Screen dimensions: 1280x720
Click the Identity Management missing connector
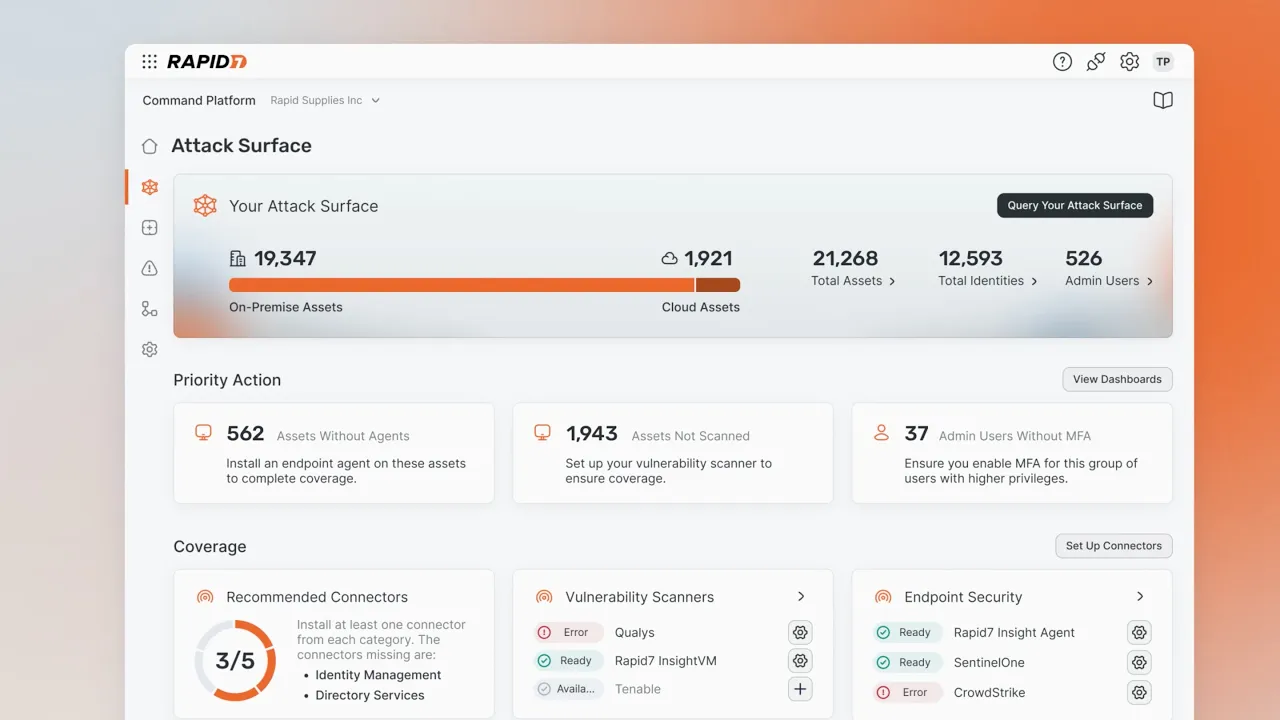click(x=378, y=675)
